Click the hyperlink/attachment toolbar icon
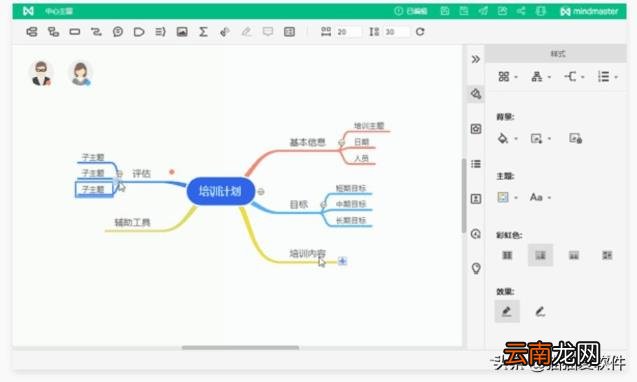This screenshot has height=382, width=637. (225, 32)
